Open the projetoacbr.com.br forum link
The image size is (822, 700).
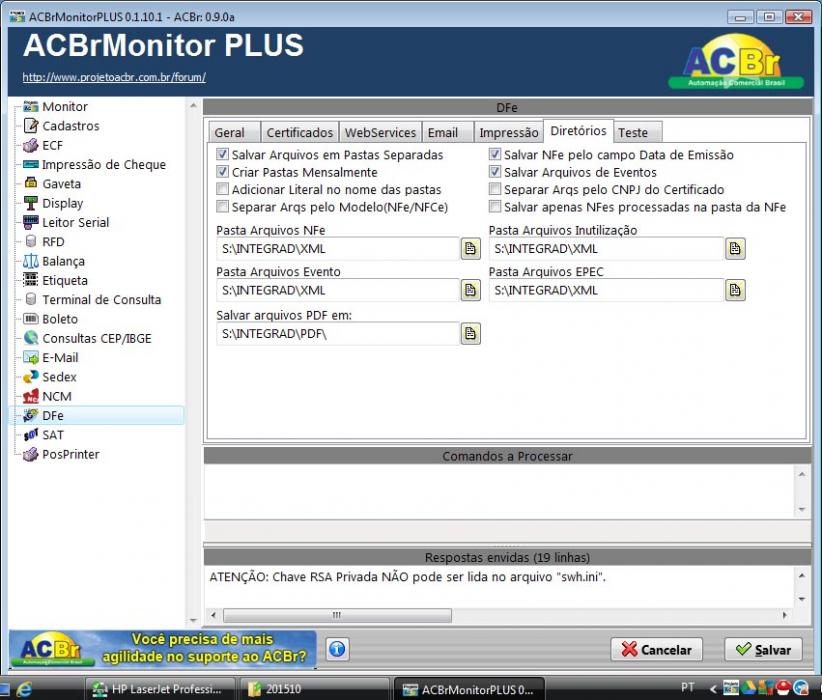coord(114,77)
